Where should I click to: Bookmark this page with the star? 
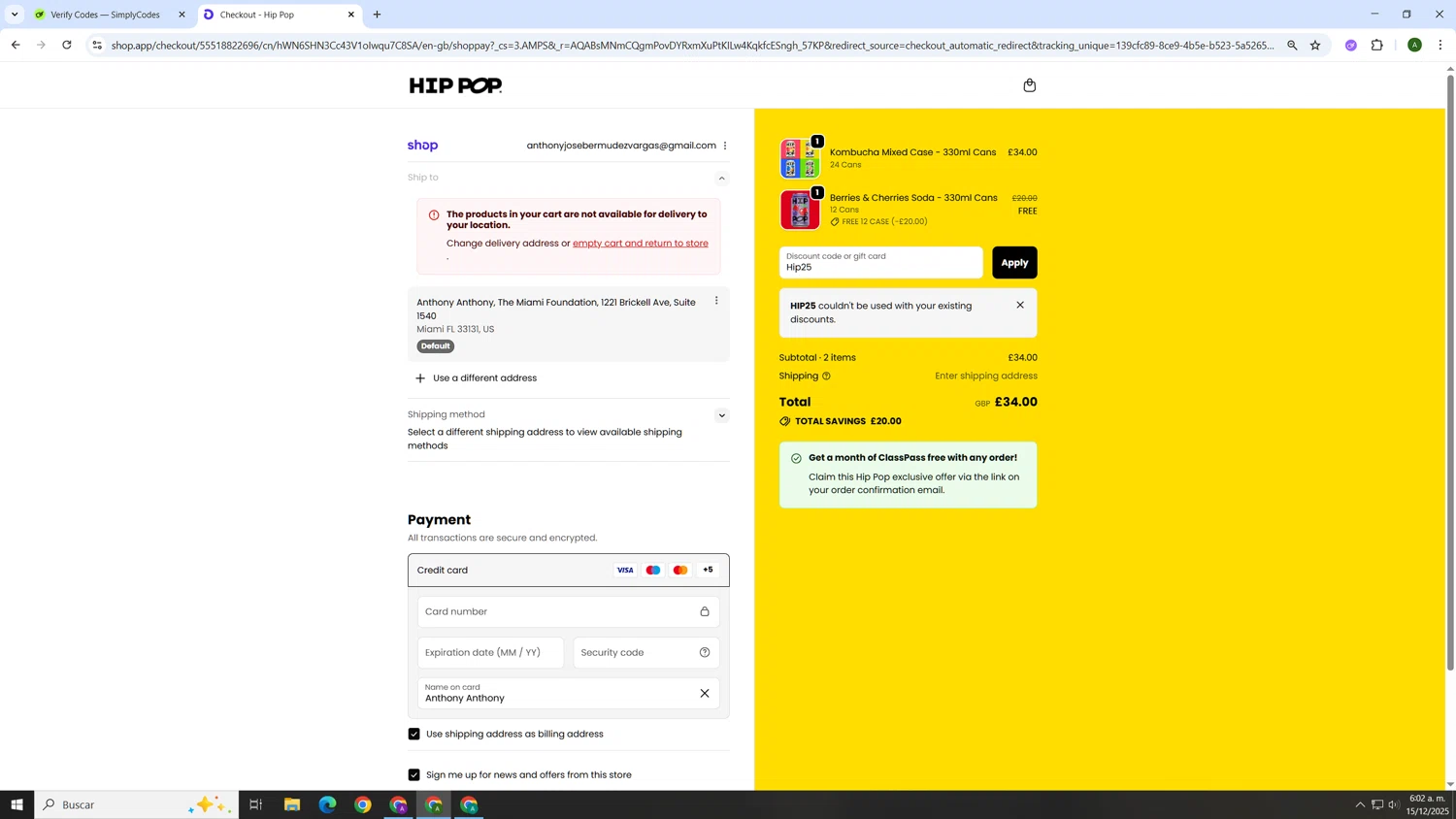pyautogui.click(x=1315, y=45)
